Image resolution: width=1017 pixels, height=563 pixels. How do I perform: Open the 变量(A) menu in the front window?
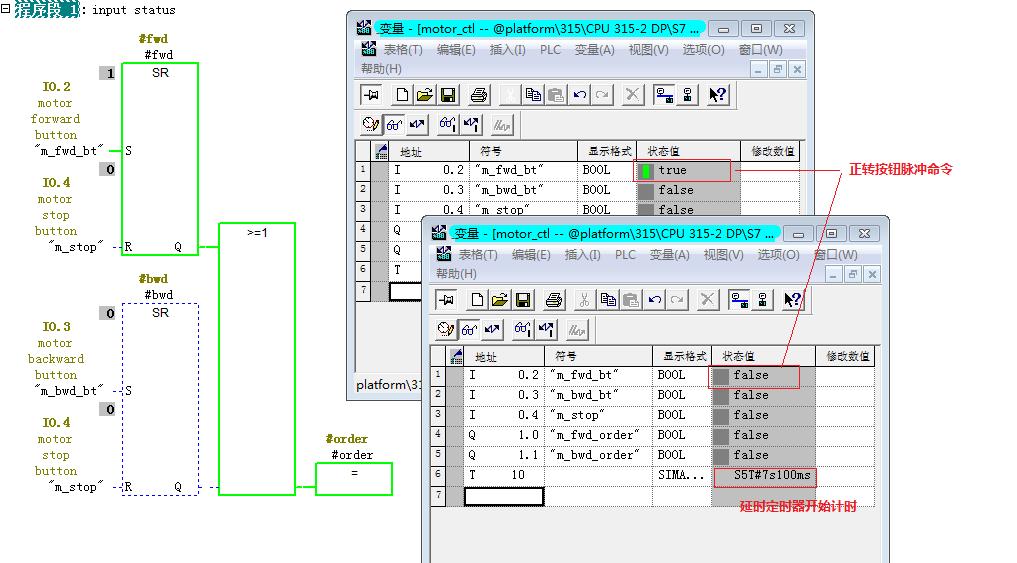point(670,255)
